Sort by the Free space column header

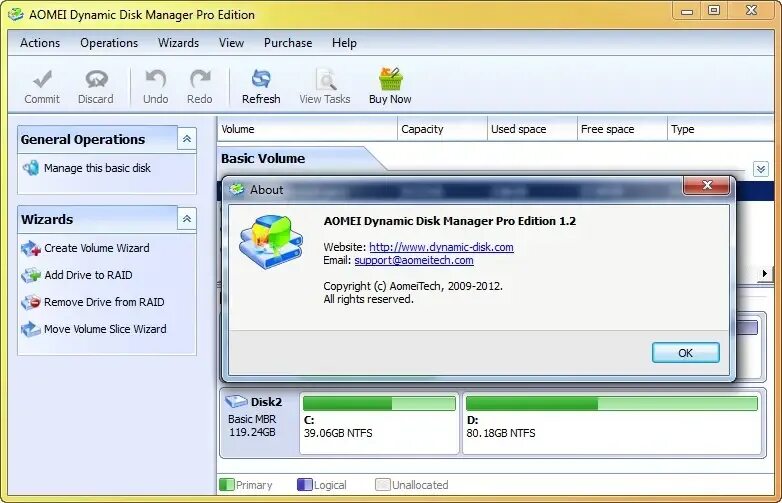(x=622, y=129)
